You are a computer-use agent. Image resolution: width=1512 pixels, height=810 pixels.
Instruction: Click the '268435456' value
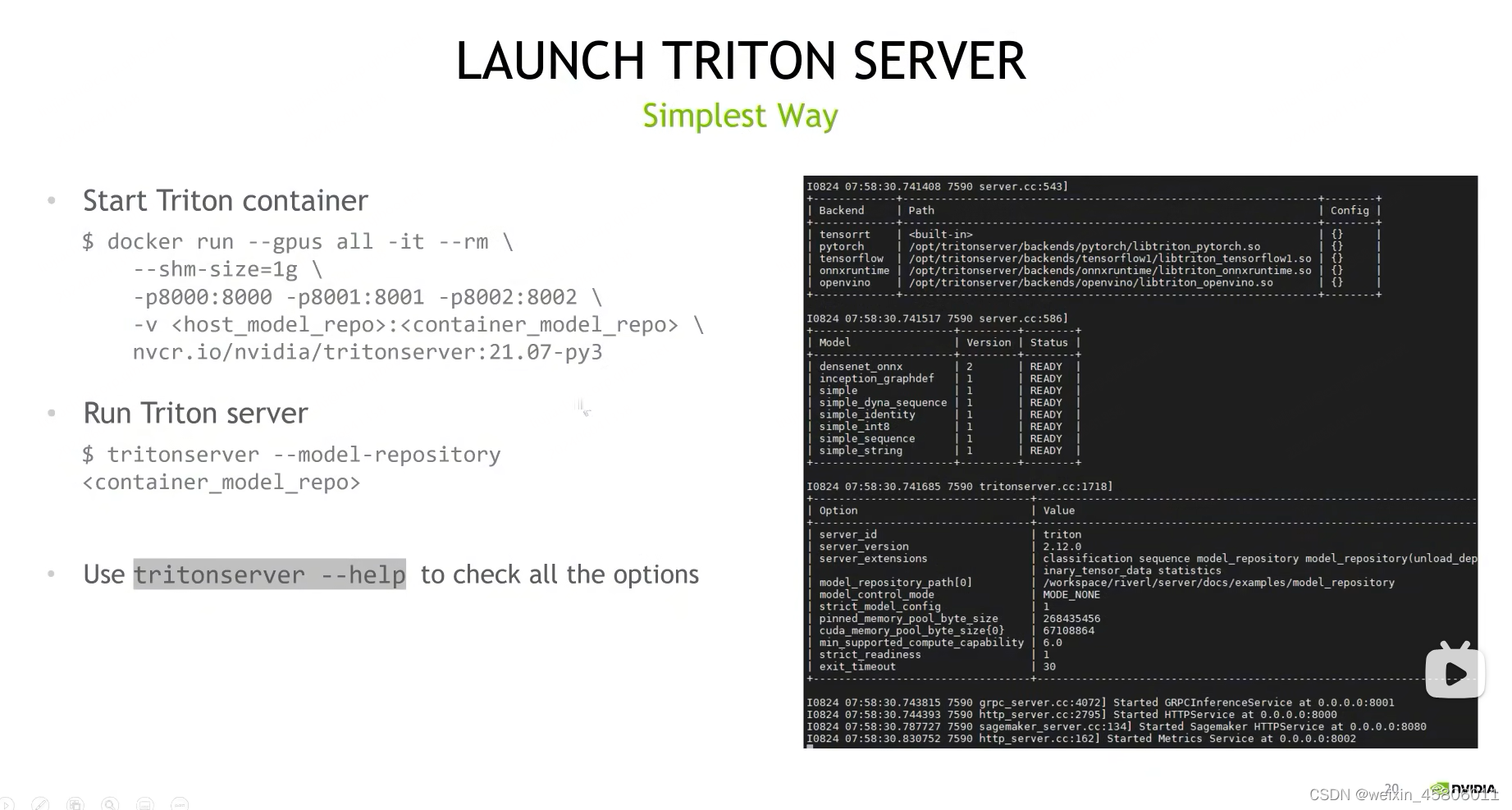point(1071,619)
